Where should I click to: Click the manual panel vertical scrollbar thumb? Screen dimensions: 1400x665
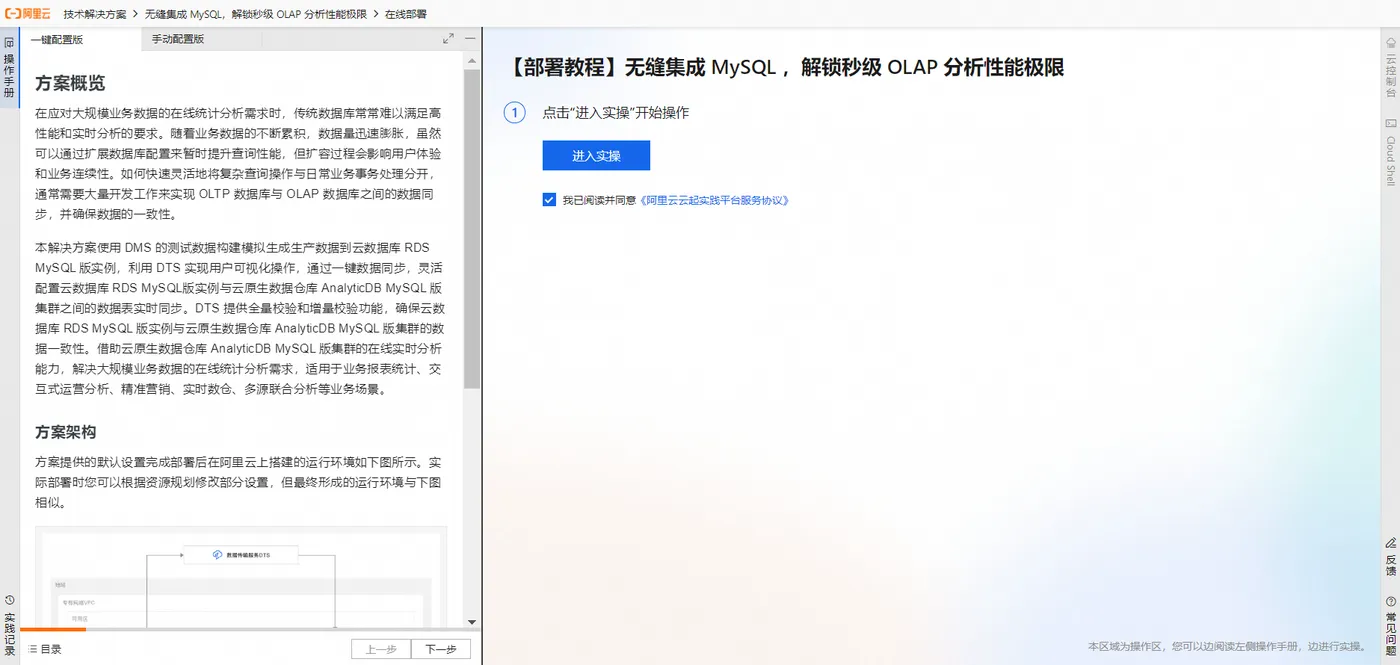pyautogui.click(x=472, y=228)
